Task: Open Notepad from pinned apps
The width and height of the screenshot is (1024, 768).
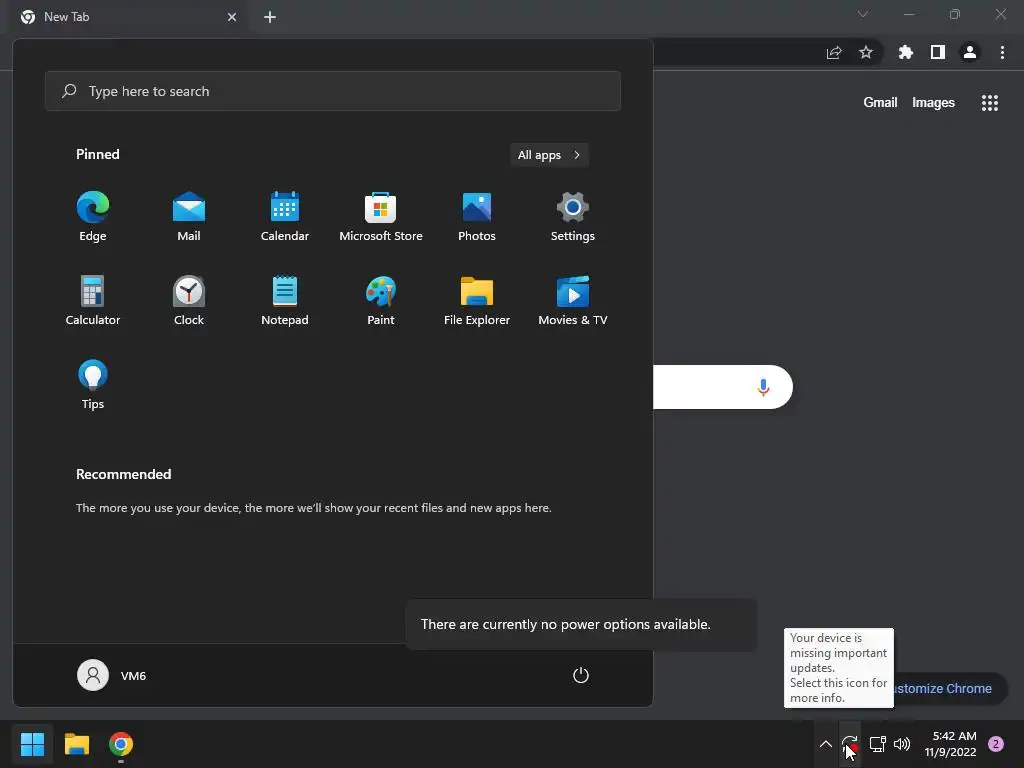Action: point(285,301)
